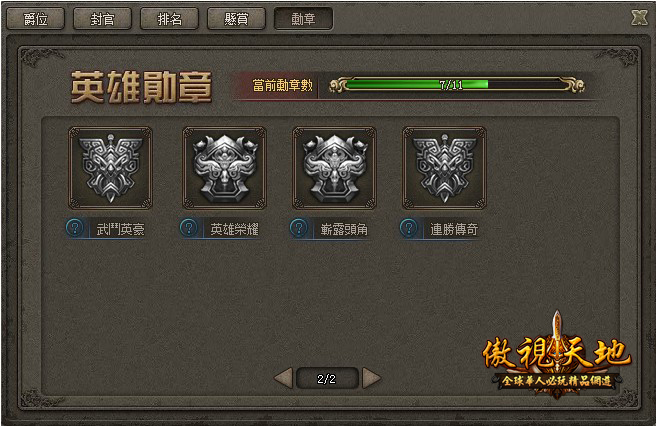Screen dimensions: 656x426
Task: Switch to the 爵位 tab
Action: click(x=36, y=19)
